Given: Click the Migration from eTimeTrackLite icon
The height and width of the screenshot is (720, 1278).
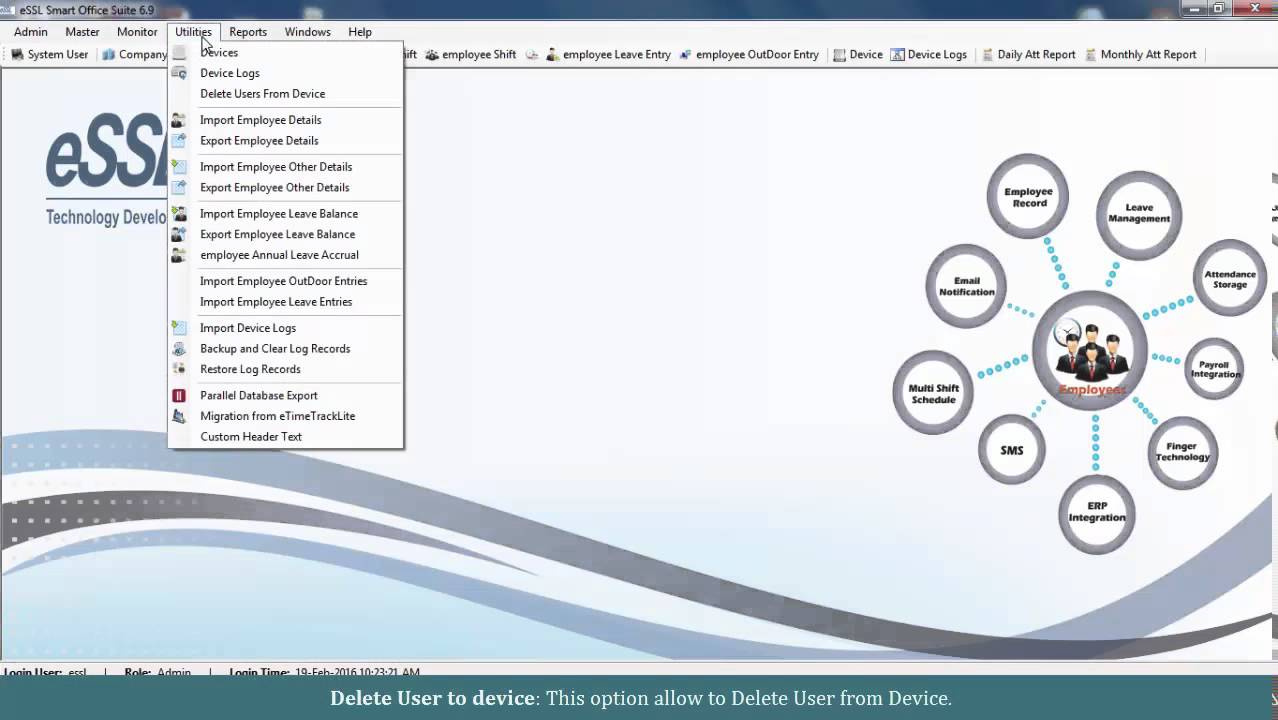Looking at the screenshot, I should click(179, 417).
